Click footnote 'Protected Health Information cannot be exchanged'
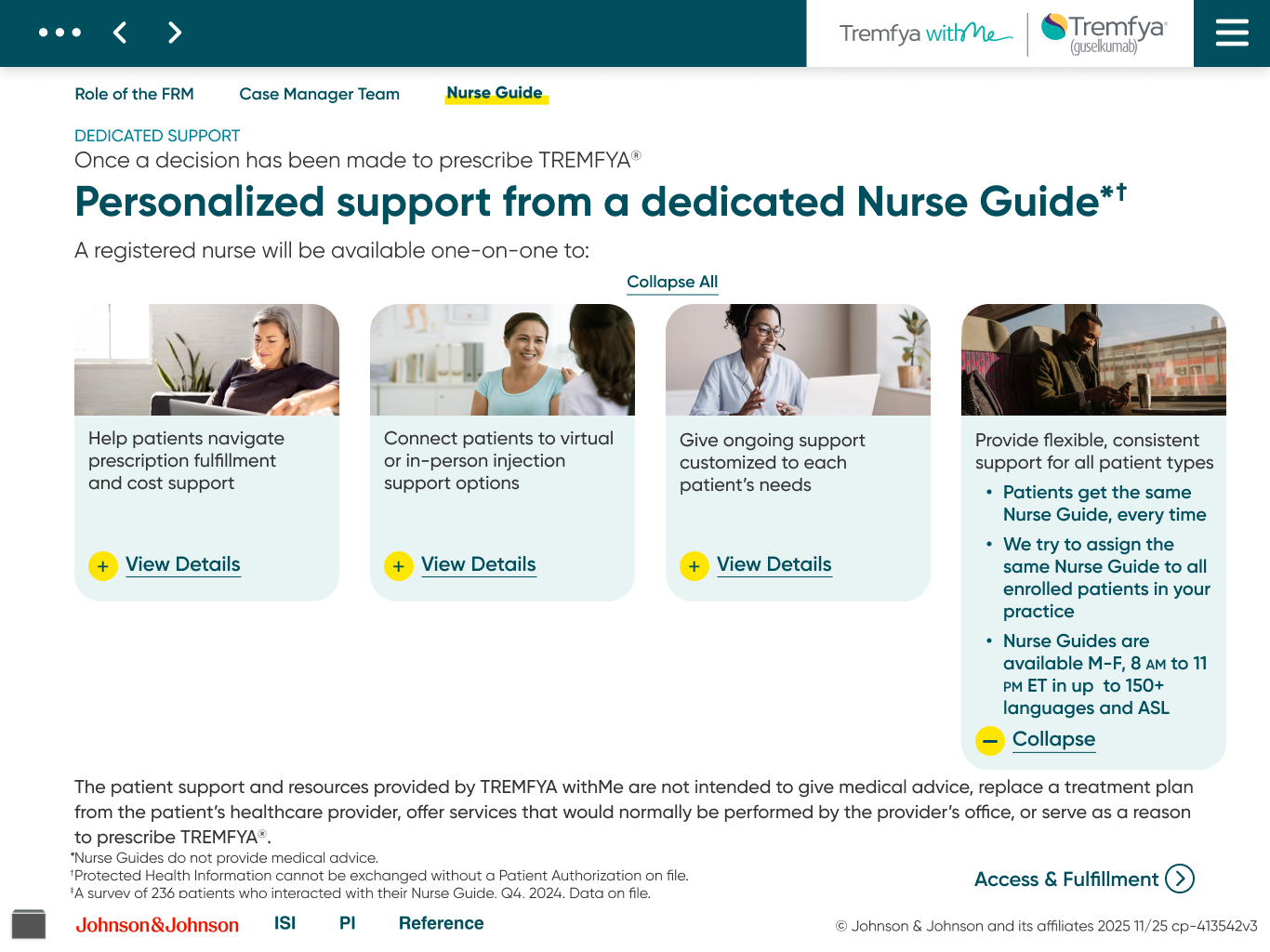The image size is (1270, 952). click(379, 876)
